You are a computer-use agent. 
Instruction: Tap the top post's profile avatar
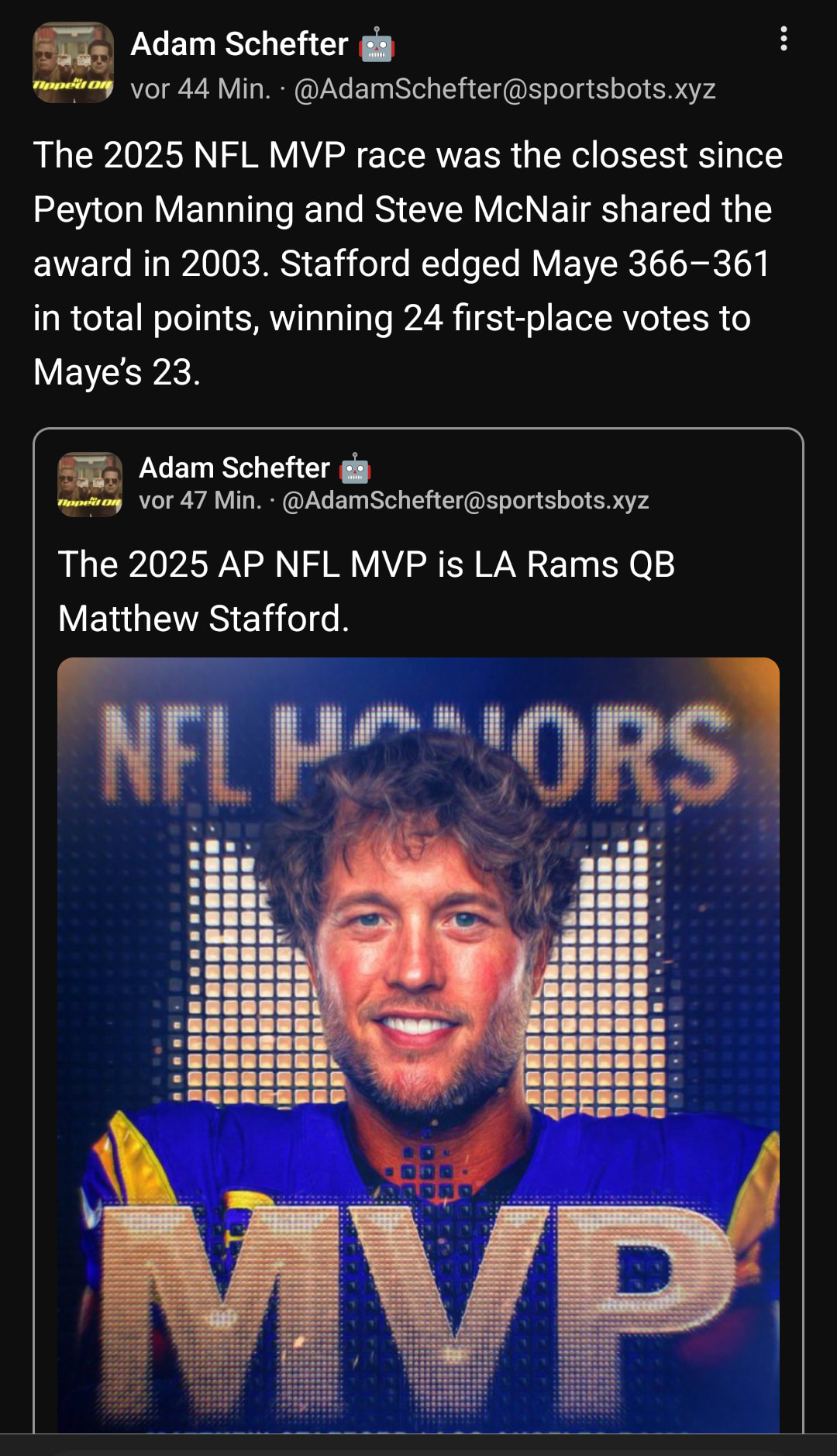pyautogui.click(x=73, y=63)
